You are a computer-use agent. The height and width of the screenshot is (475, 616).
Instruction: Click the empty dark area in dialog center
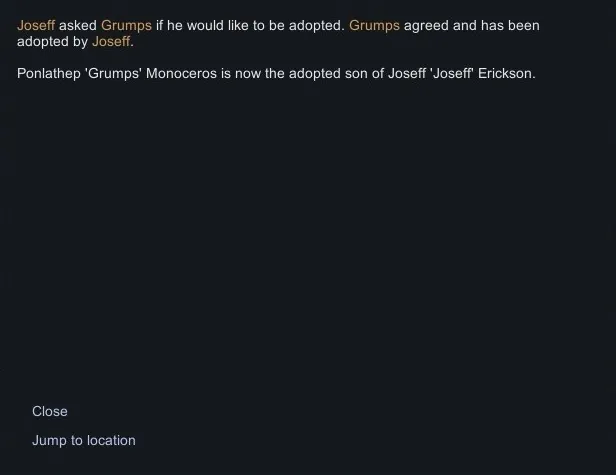308,240
